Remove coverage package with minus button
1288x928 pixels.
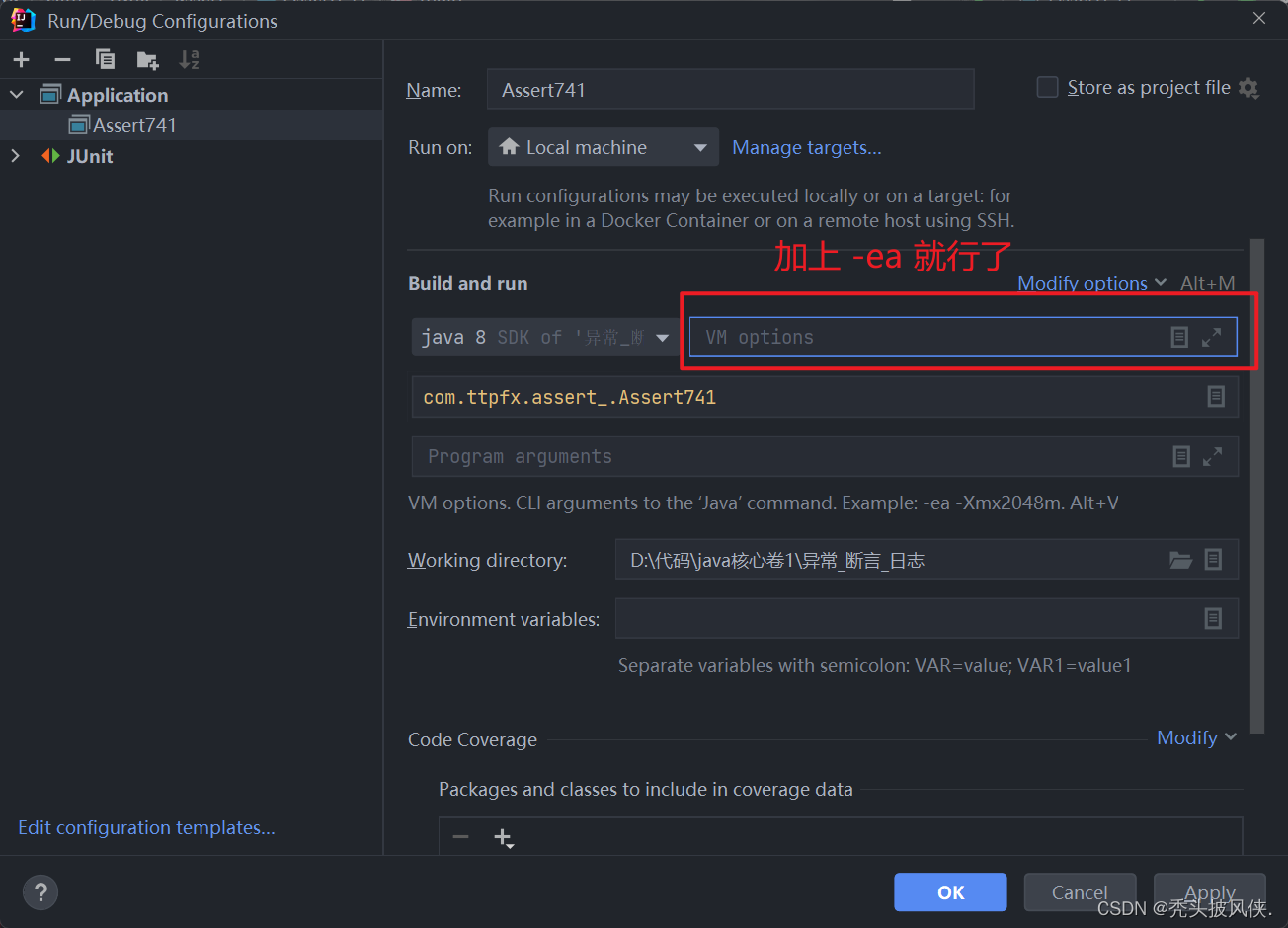[x=460, y=837]
